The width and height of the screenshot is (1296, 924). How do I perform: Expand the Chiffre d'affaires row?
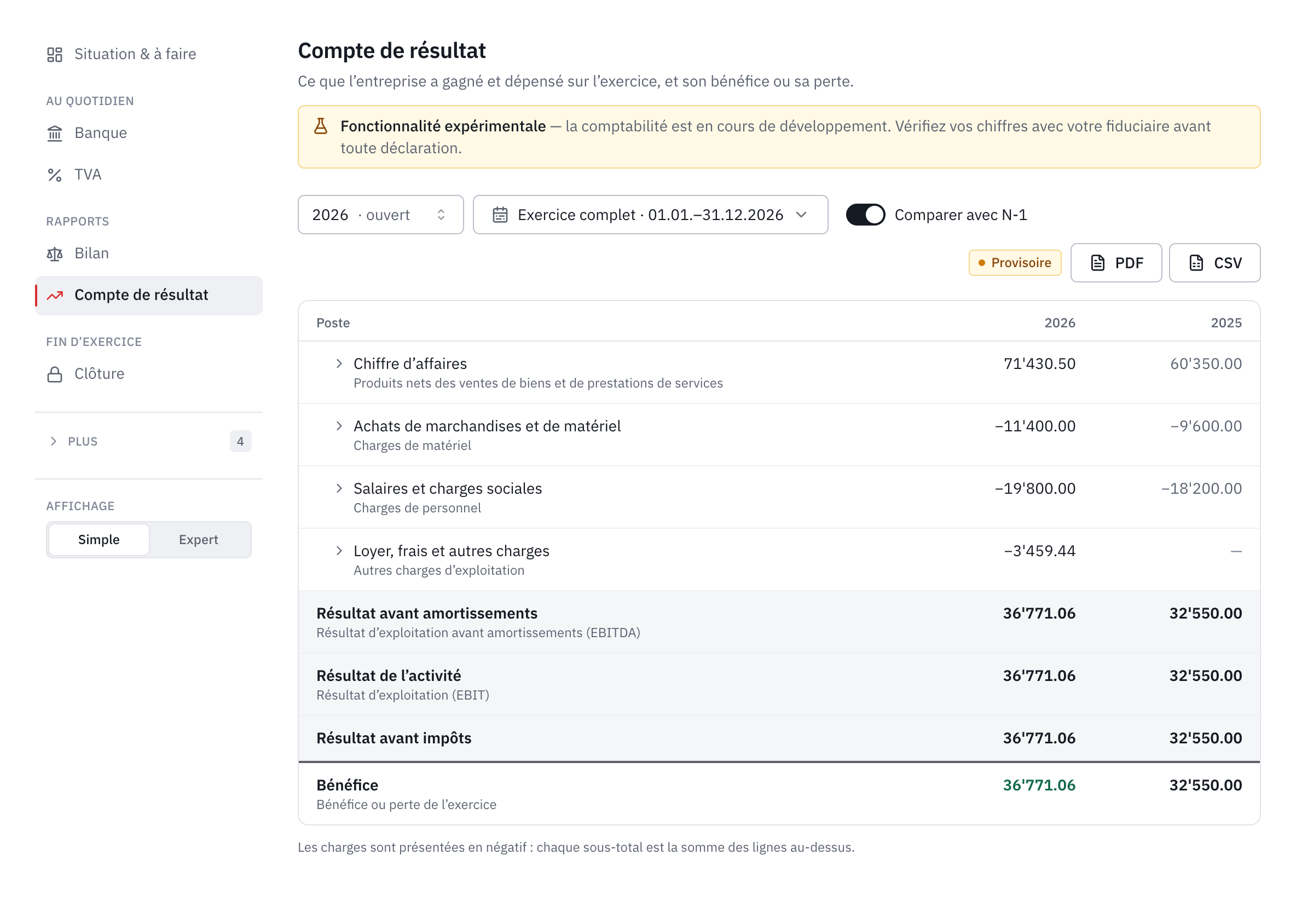pyautogui.click(x=339, y=363)
